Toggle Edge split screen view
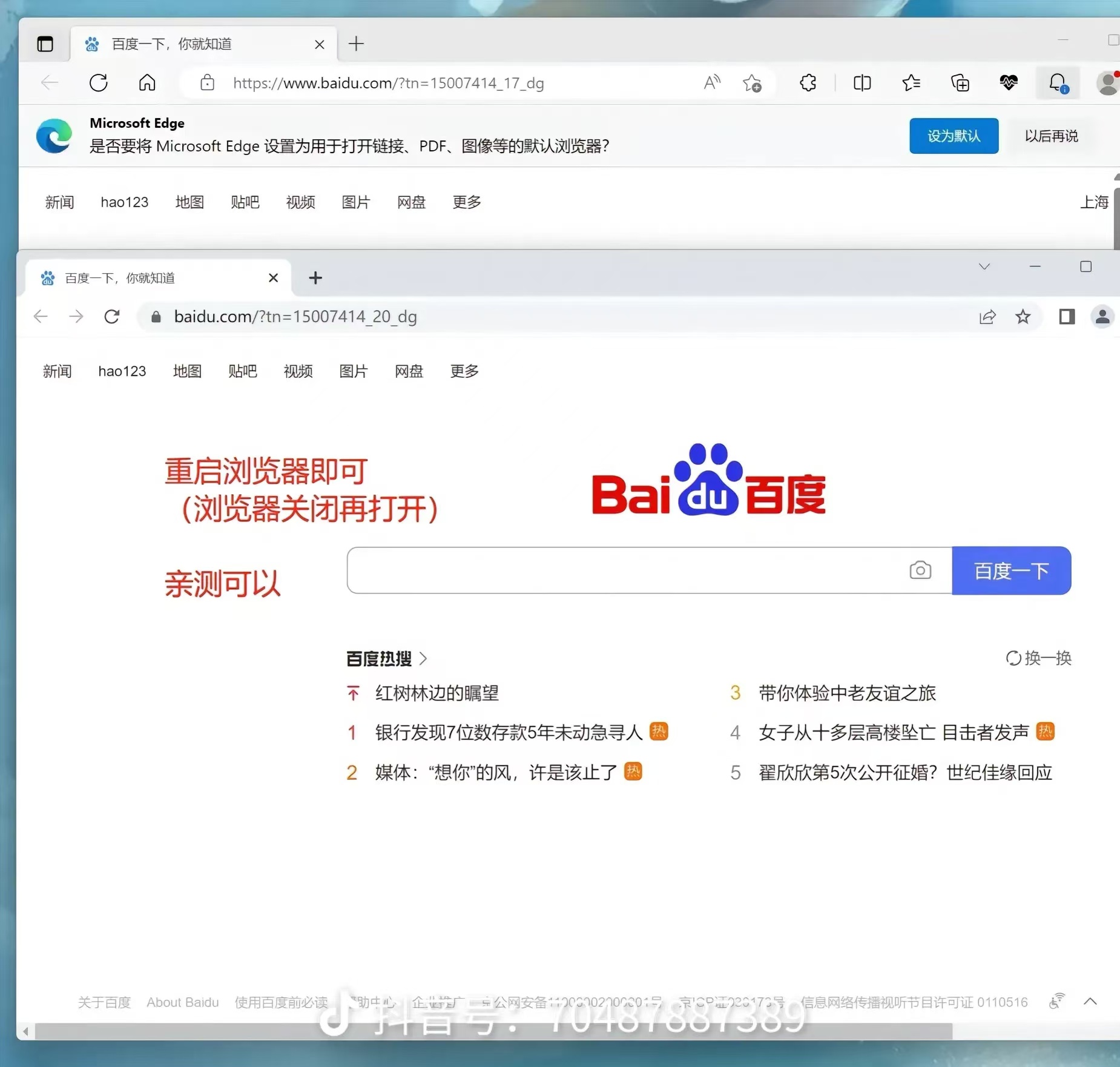1120x1067 pixels. (x=861, y=82)
